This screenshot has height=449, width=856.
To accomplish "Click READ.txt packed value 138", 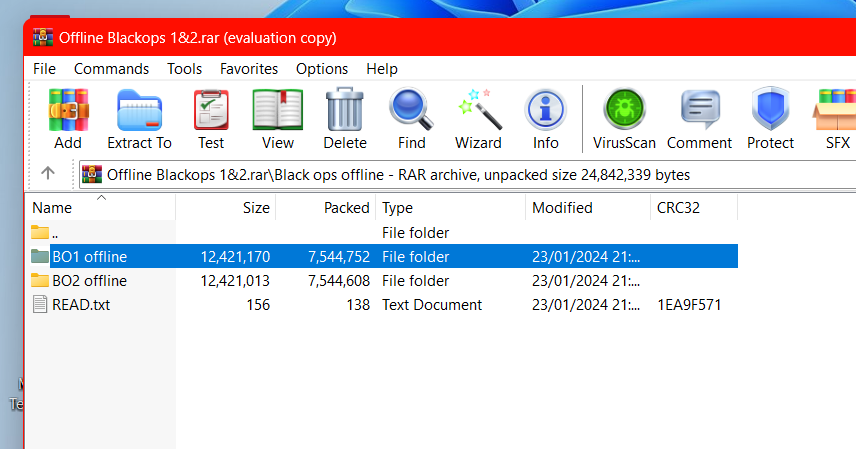I will click(358, 304).
